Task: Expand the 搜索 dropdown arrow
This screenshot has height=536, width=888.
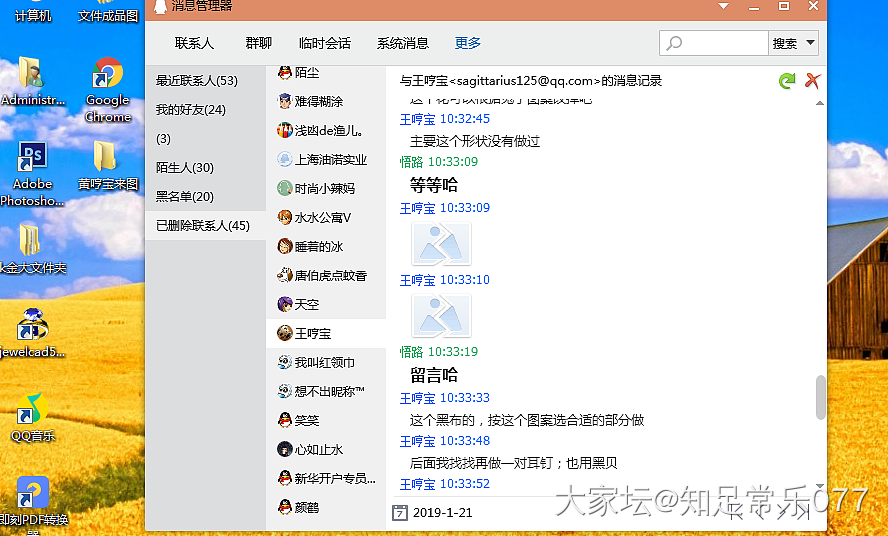Action: [x=809, y=43]
